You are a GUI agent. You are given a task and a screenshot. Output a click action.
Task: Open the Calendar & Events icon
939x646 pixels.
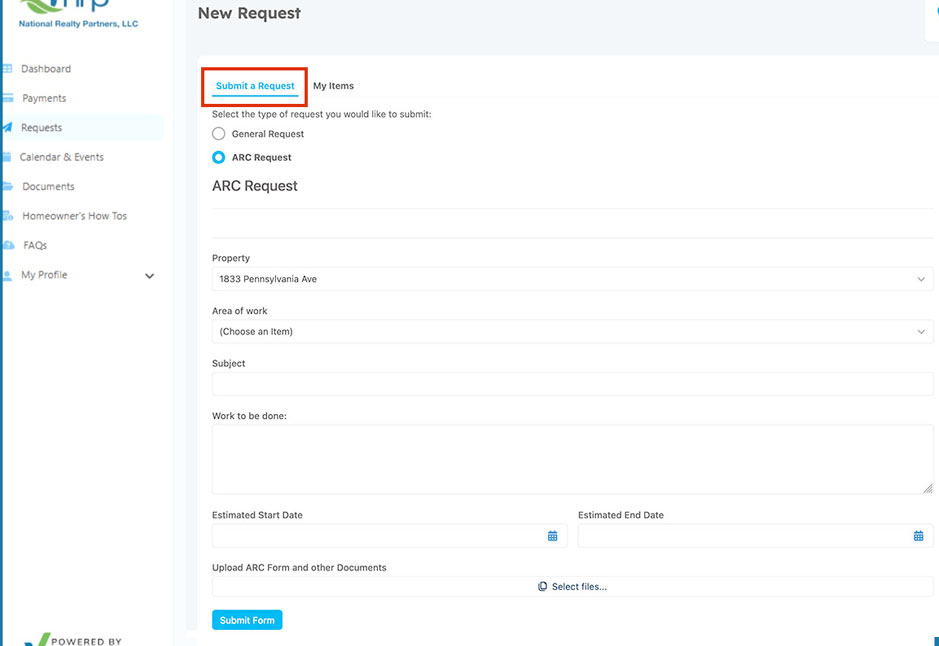(7, 157)
